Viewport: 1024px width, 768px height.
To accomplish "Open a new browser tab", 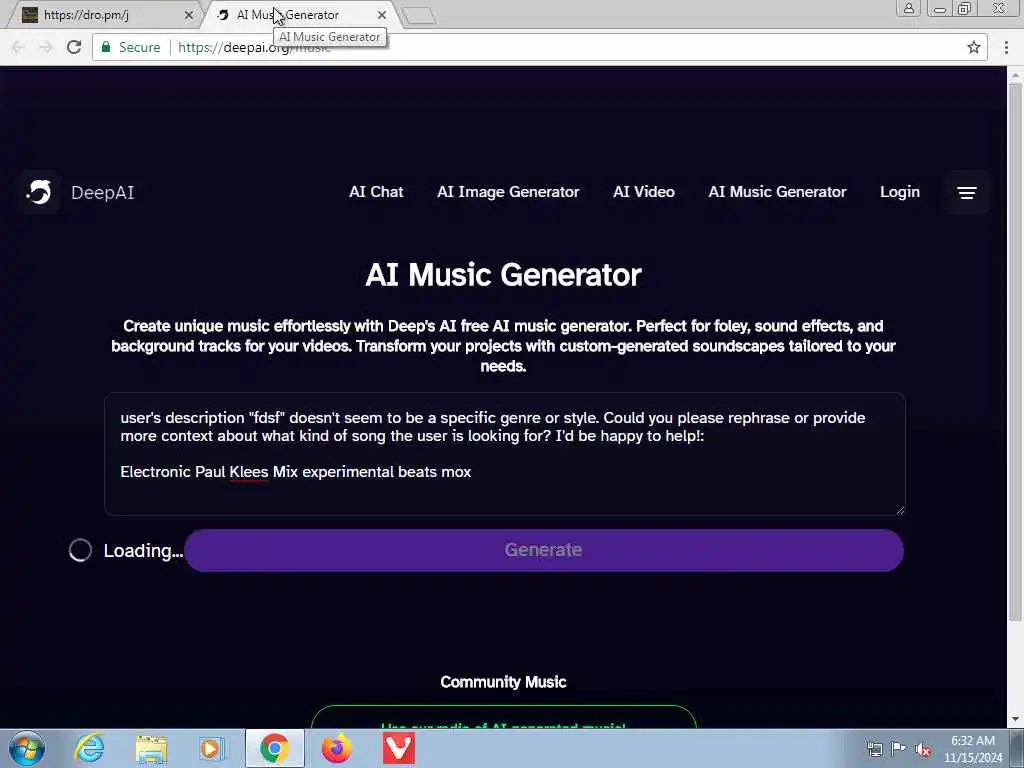I will (419, 16).
